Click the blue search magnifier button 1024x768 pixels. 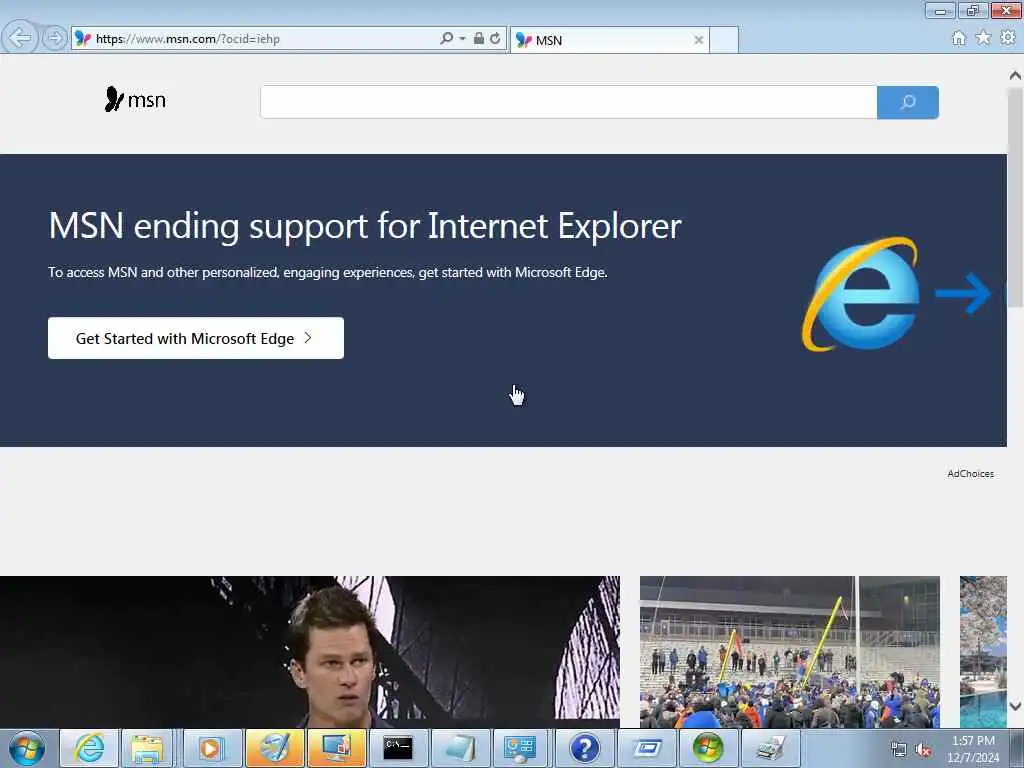click(x=908, y=102)
